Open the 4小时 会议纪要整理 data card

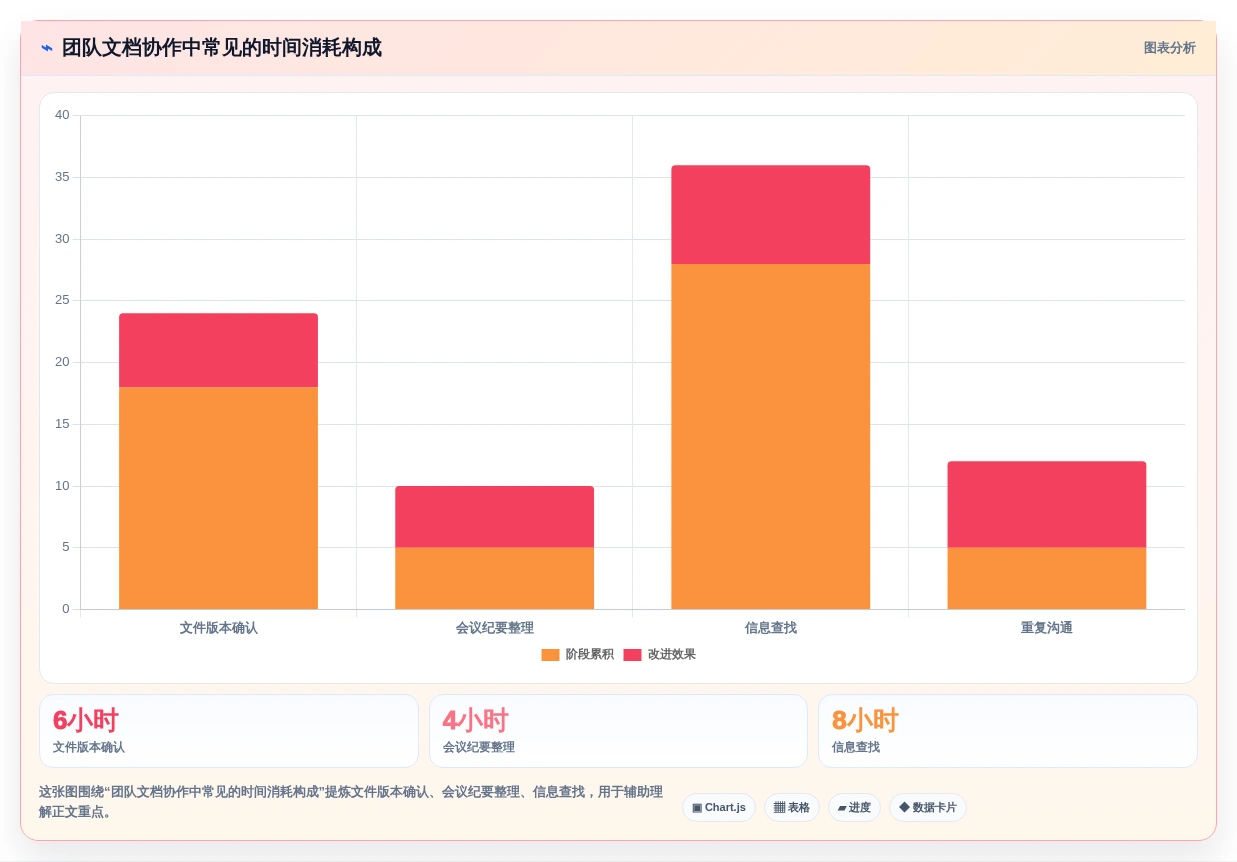[x=618, y=731]
